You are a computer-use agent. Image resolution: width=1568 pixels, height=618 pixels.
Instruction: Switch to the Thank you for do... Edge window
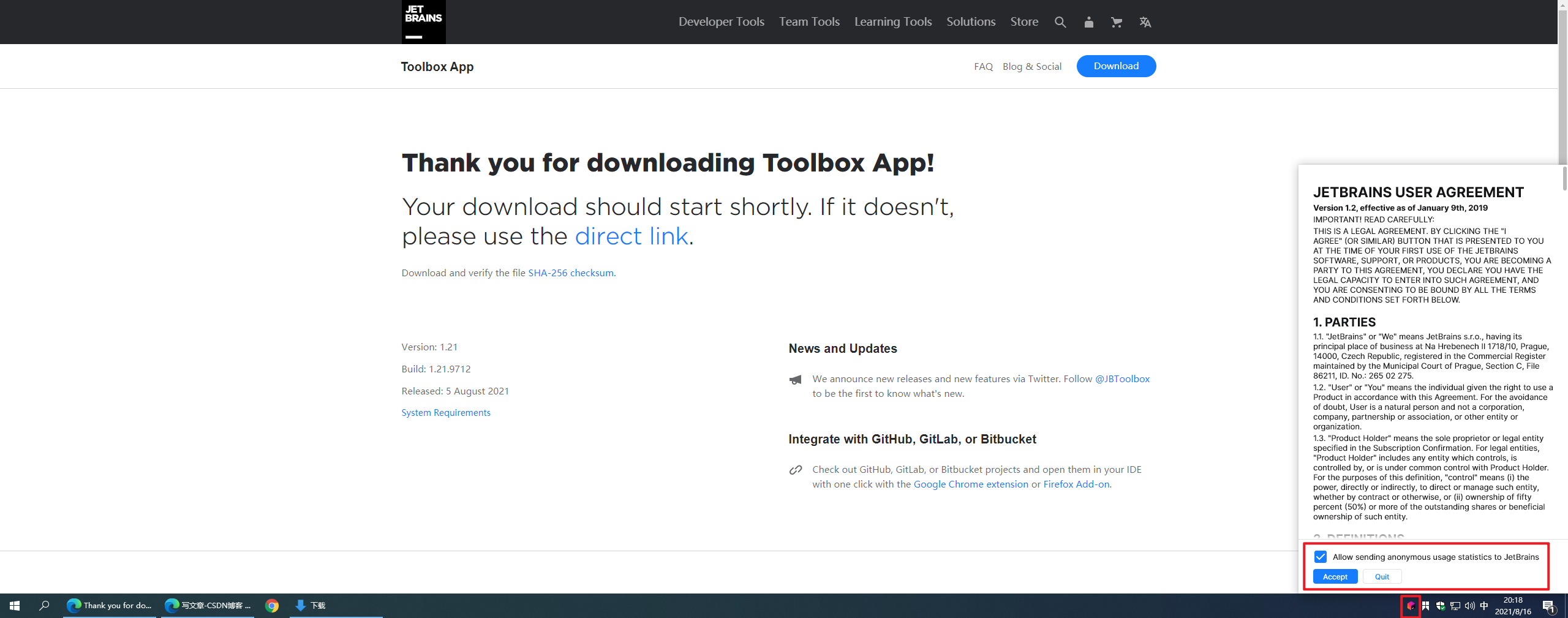(x=110, y=606)
